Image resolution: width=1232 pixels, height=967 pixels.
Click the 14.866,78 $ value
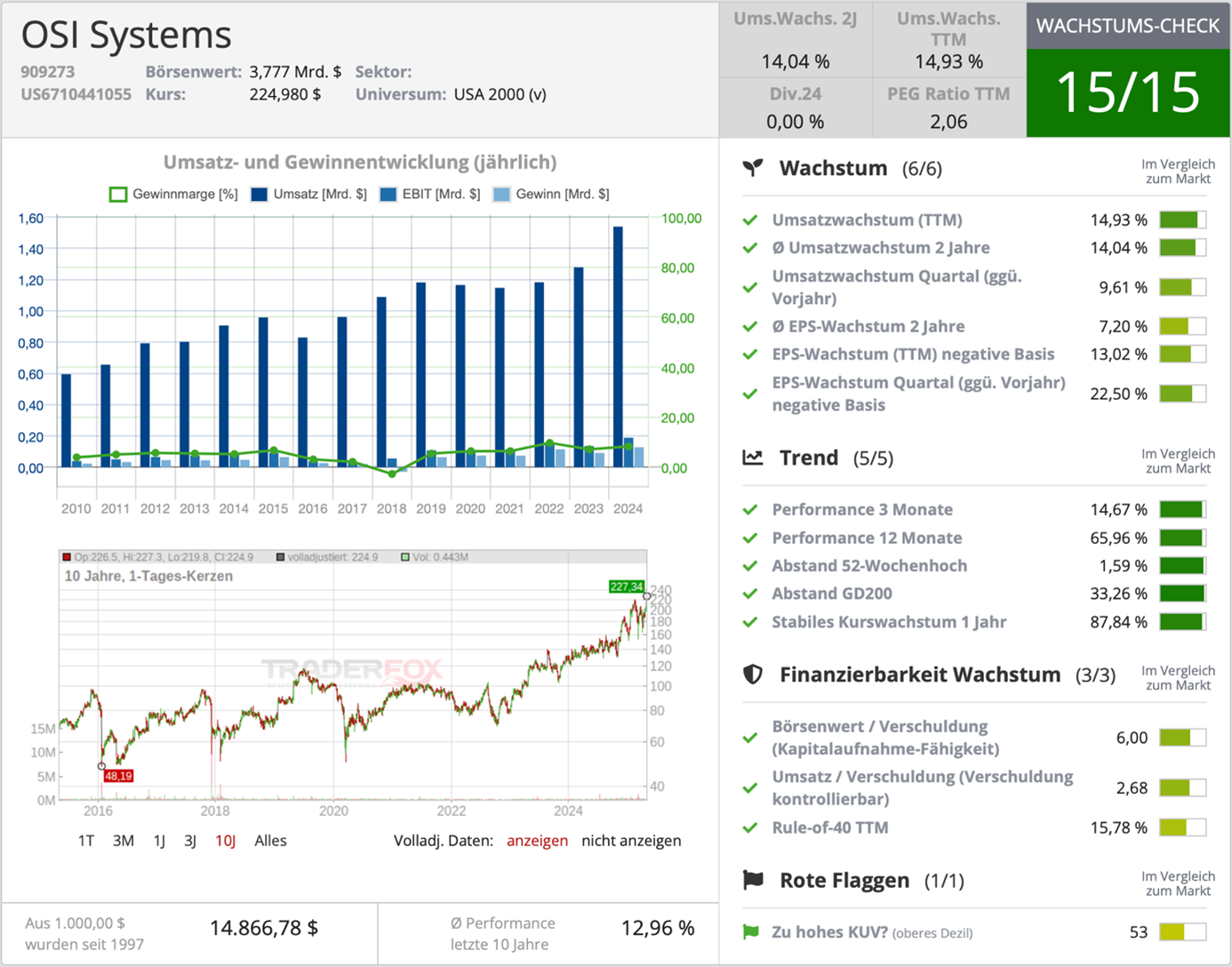point(264,928)
